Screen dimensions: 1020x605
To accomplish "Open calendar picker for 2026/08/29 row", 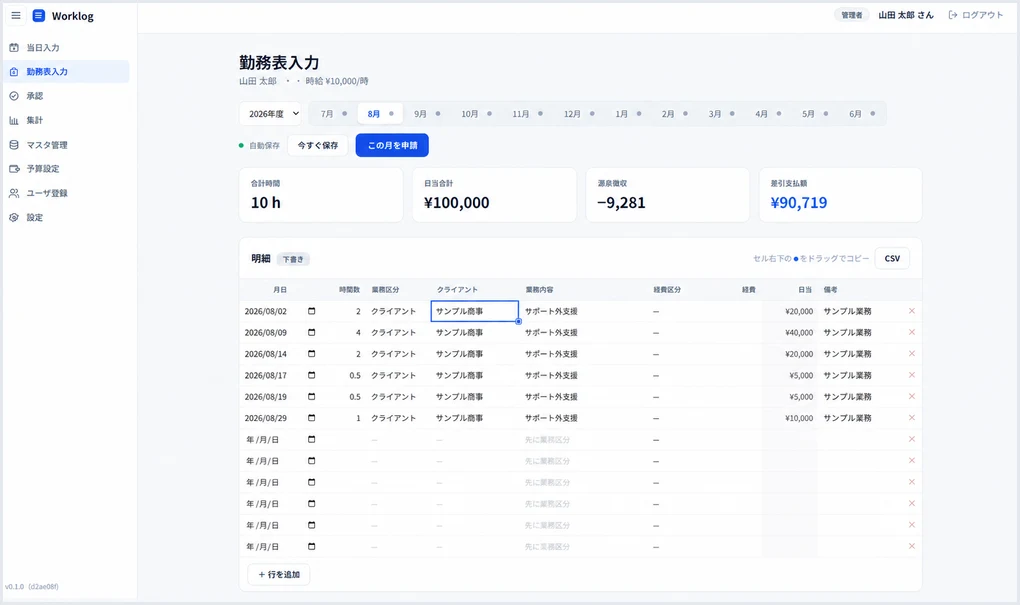I will point(312,418).
